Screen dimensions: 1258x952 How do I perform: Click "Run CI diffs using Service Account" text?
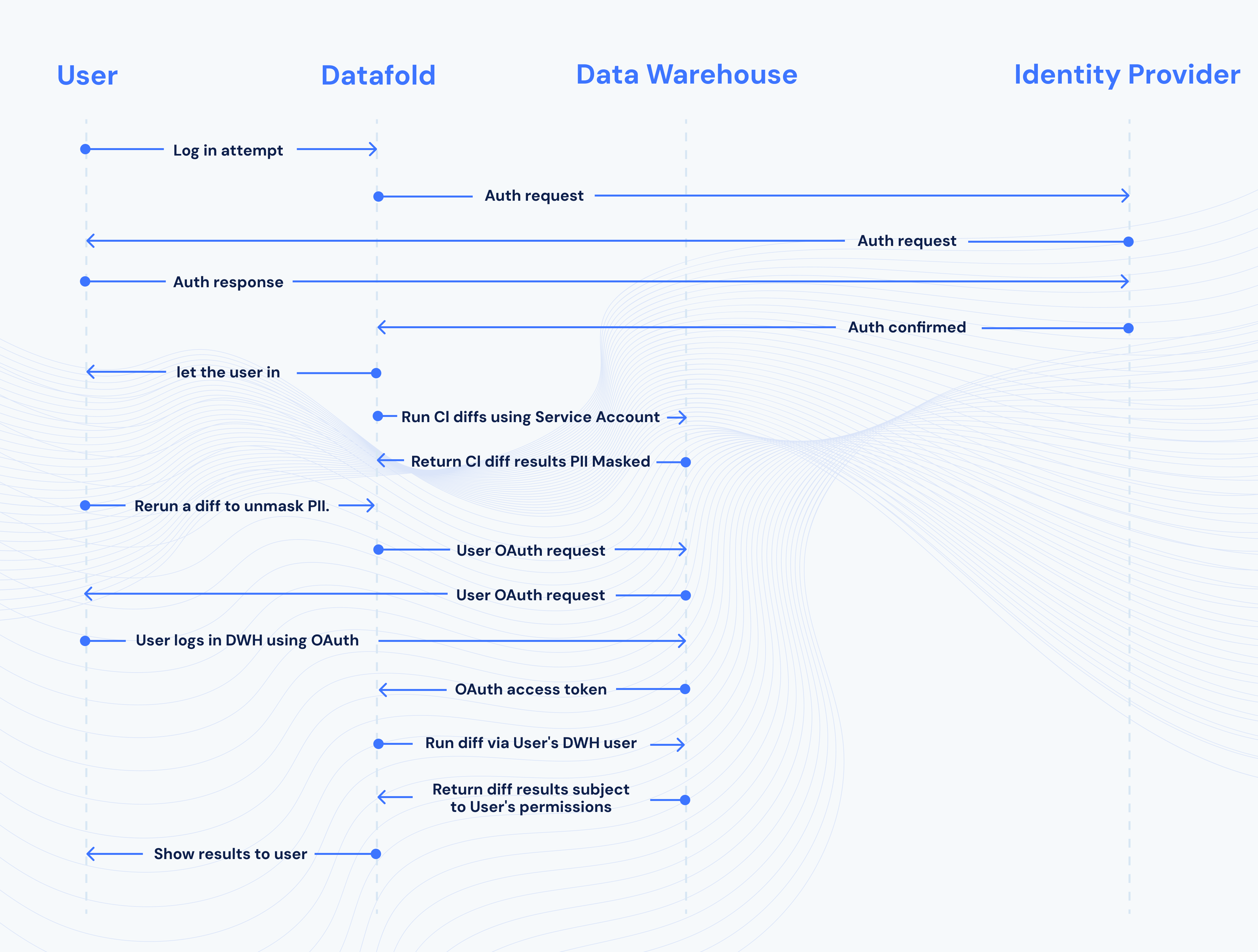pyautogui.click(x=531, y=417)
